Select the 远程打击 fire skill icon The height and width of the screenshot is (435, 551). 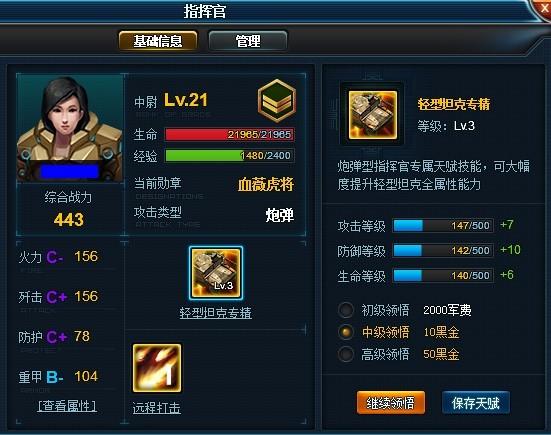157,368
